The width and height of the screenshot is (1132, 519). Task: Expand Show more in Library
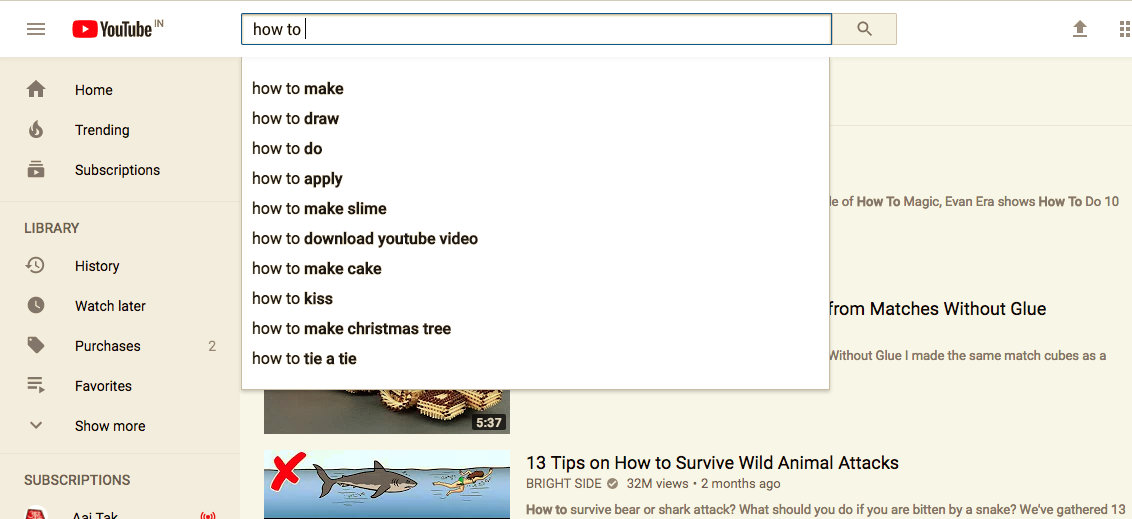(109, 426)
